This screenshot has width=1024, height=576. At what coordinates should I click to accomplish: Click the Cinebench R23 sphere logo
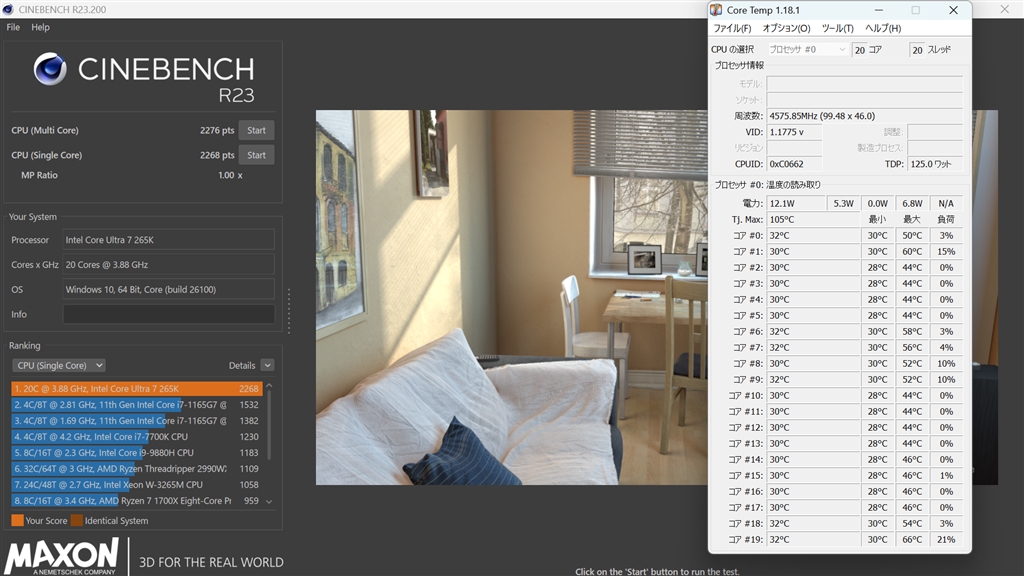click(x=50, y=69)
